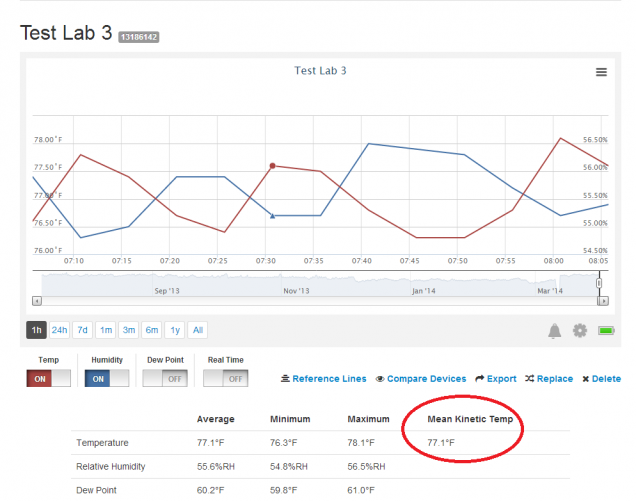This screenshot has height=501, width=636.
Task: Click the 55.6%RH average humidity value
Action: coord(216,467)
